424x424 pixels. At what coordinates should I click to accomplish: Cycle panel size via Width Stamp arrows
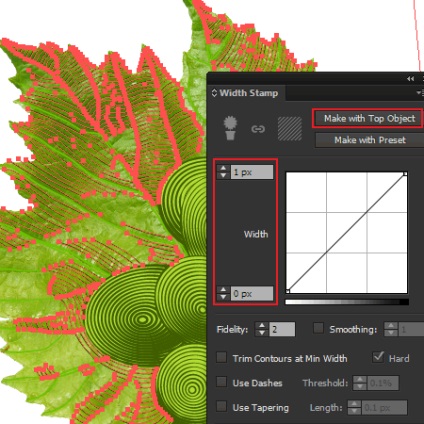pos(214,93)
